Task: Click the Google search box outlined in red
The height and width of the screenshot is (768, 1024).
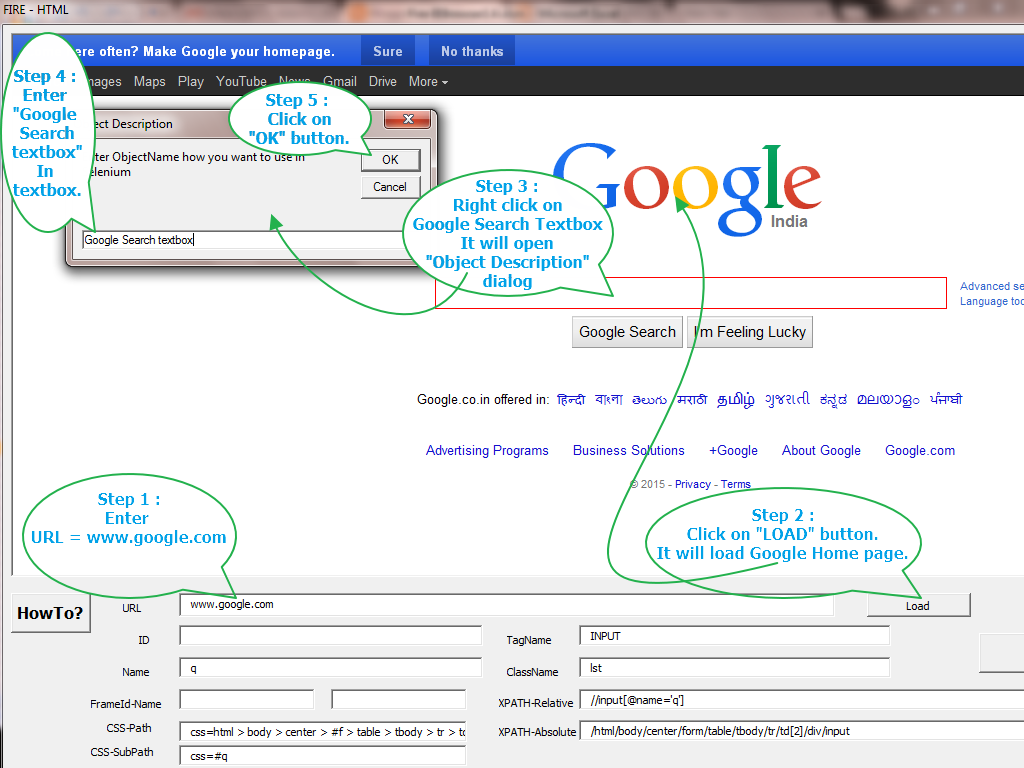Action: point(691,293)
